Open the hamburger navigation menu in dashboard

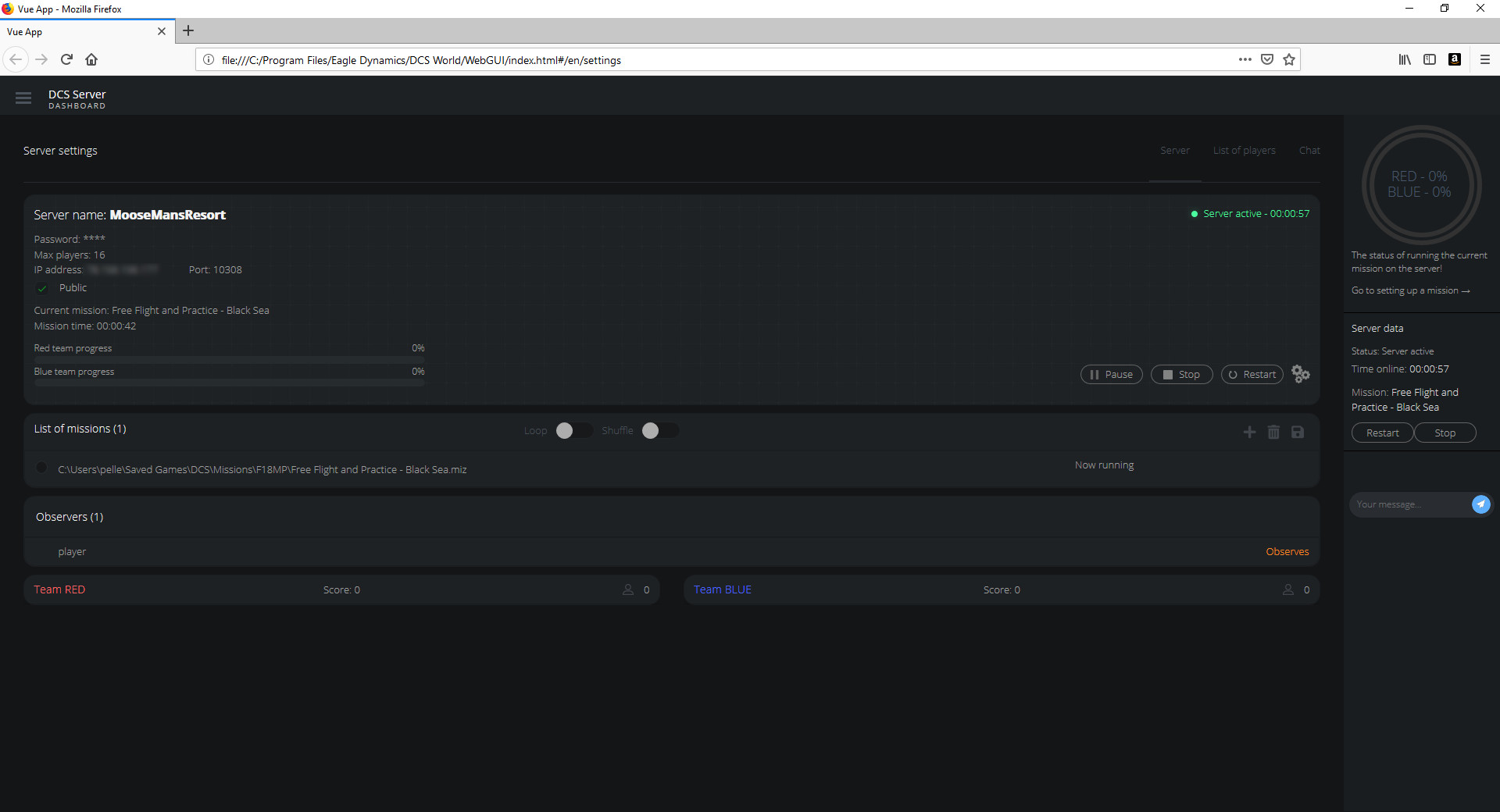point(23,98)
